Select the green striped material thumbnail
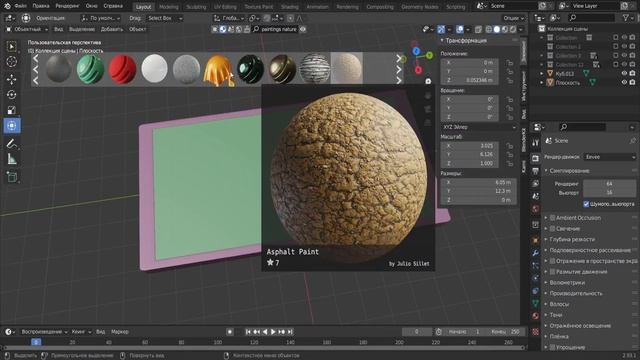Image resolution: width=640 pixels, height=360 pixels. [90, 69]
